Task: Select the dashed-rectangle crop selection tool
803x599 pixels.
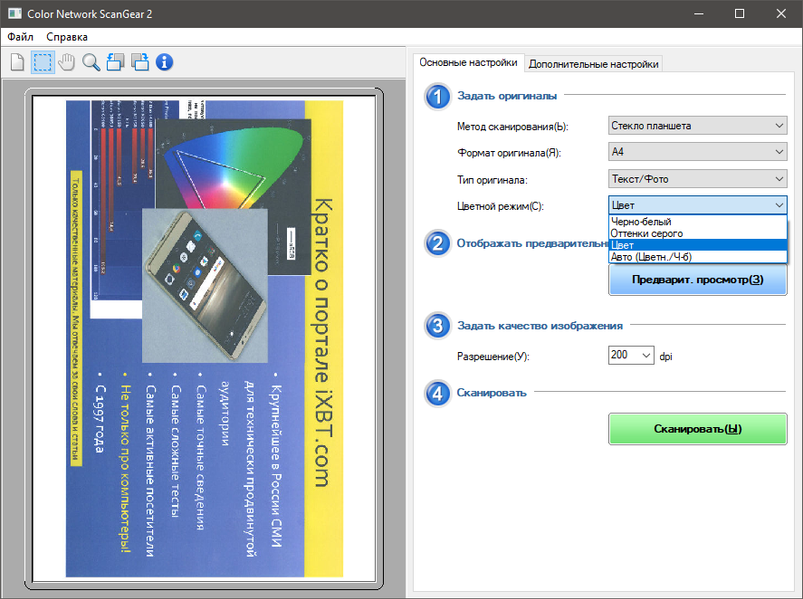Action: pos(43,62)
